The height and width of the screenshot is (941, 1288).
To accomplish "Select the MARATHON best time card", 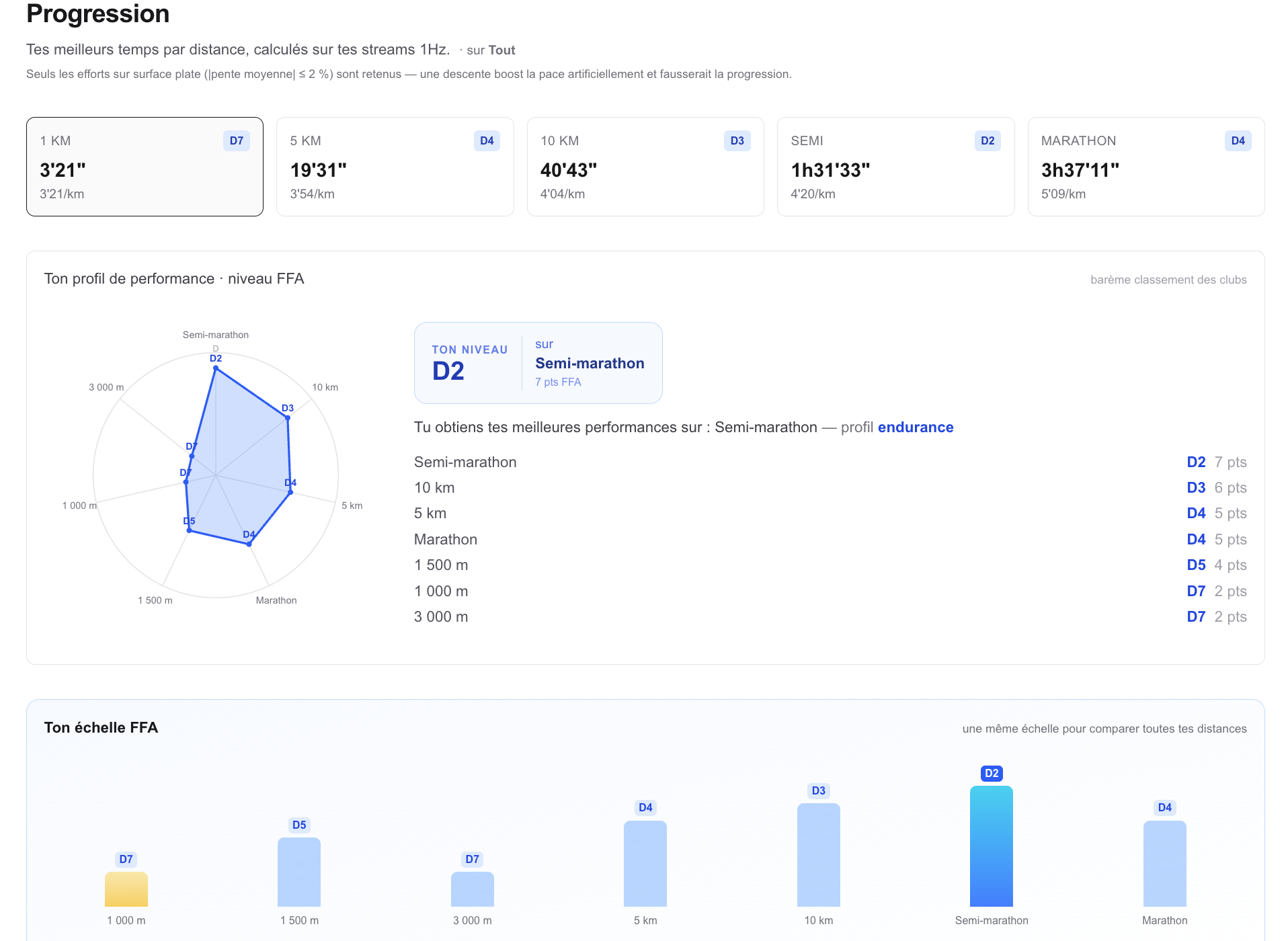I will 1146,167.
